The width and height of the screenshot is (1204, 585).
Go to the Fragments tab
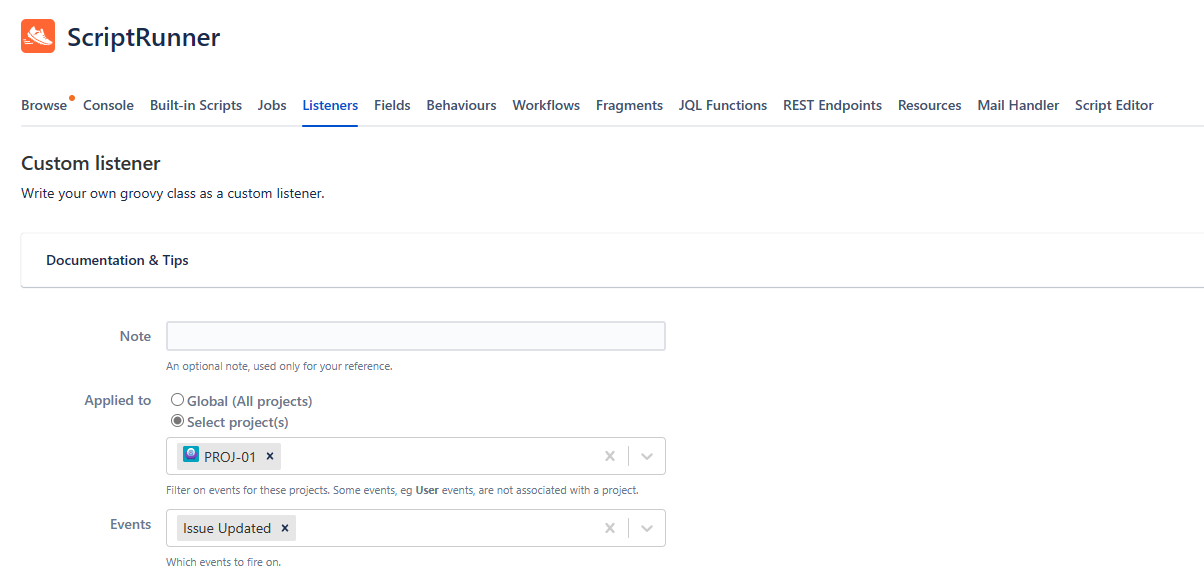coord(629,105)
